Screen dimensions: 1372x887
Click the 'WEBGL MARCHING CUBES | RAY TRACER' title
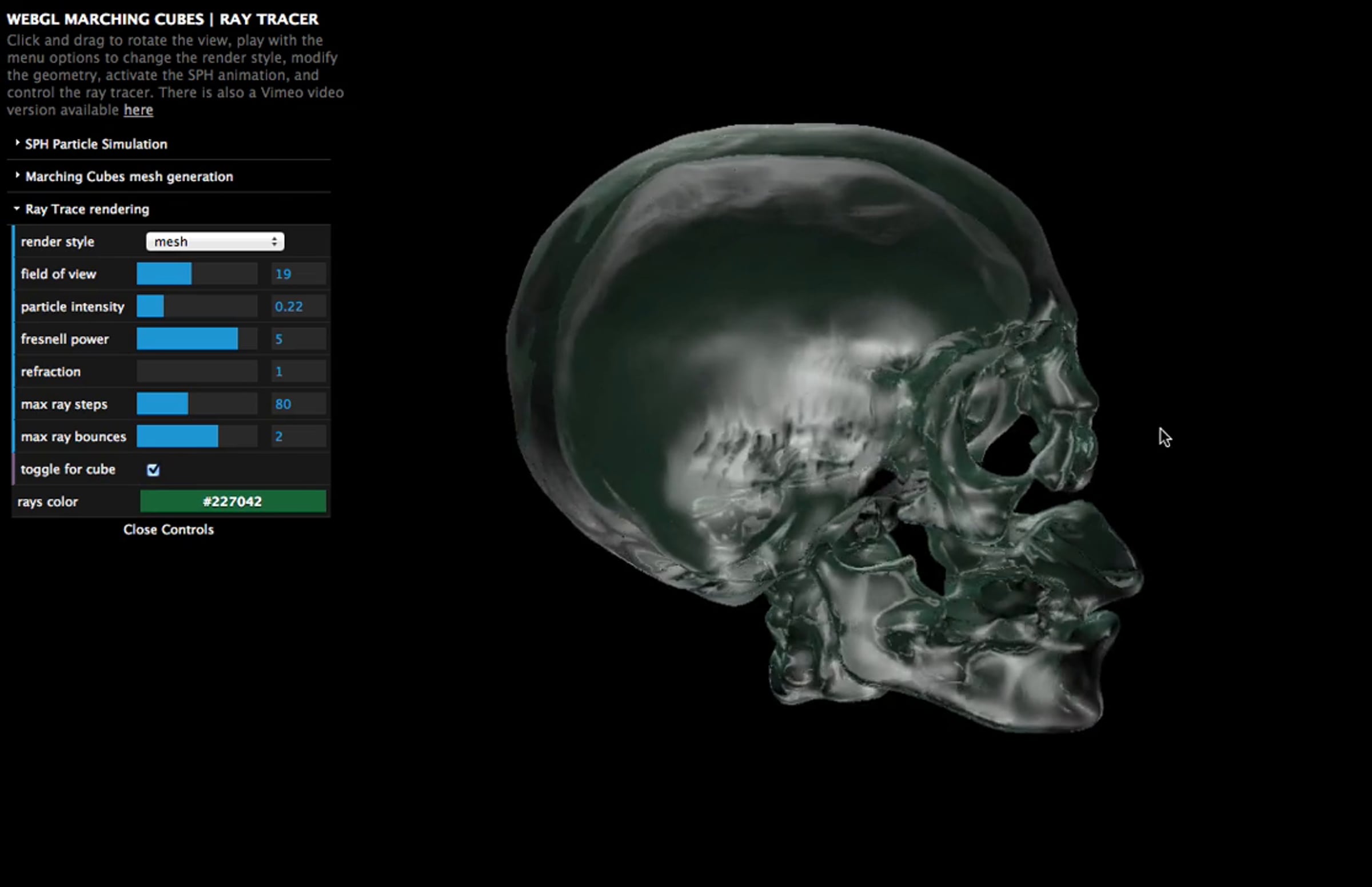pyautogui.click(x=162, y=19)
